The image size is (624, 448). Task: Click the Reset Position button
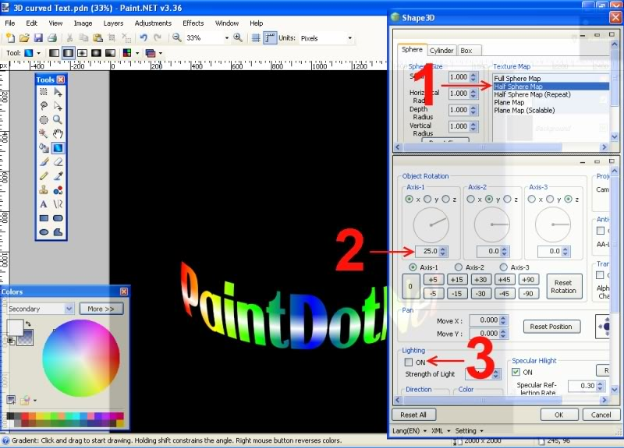coord(551,327)
